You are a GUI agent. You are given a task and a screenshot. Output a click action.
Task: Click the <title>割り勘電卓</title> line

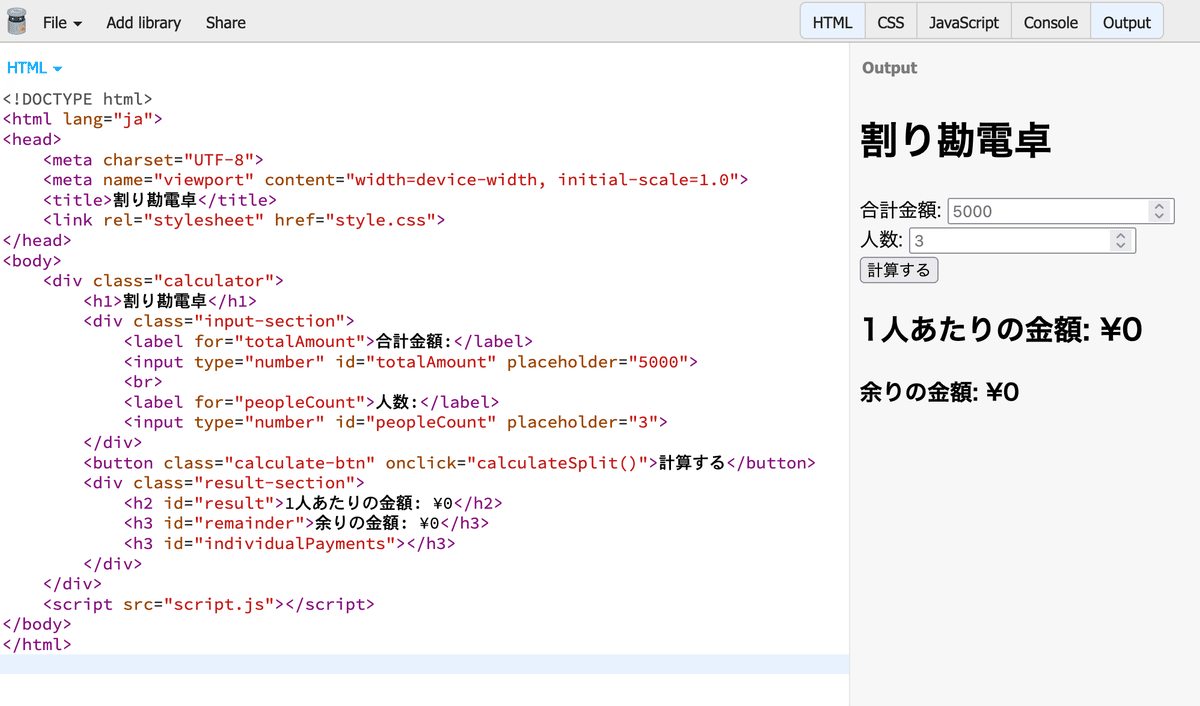click(x=160, y=200)
